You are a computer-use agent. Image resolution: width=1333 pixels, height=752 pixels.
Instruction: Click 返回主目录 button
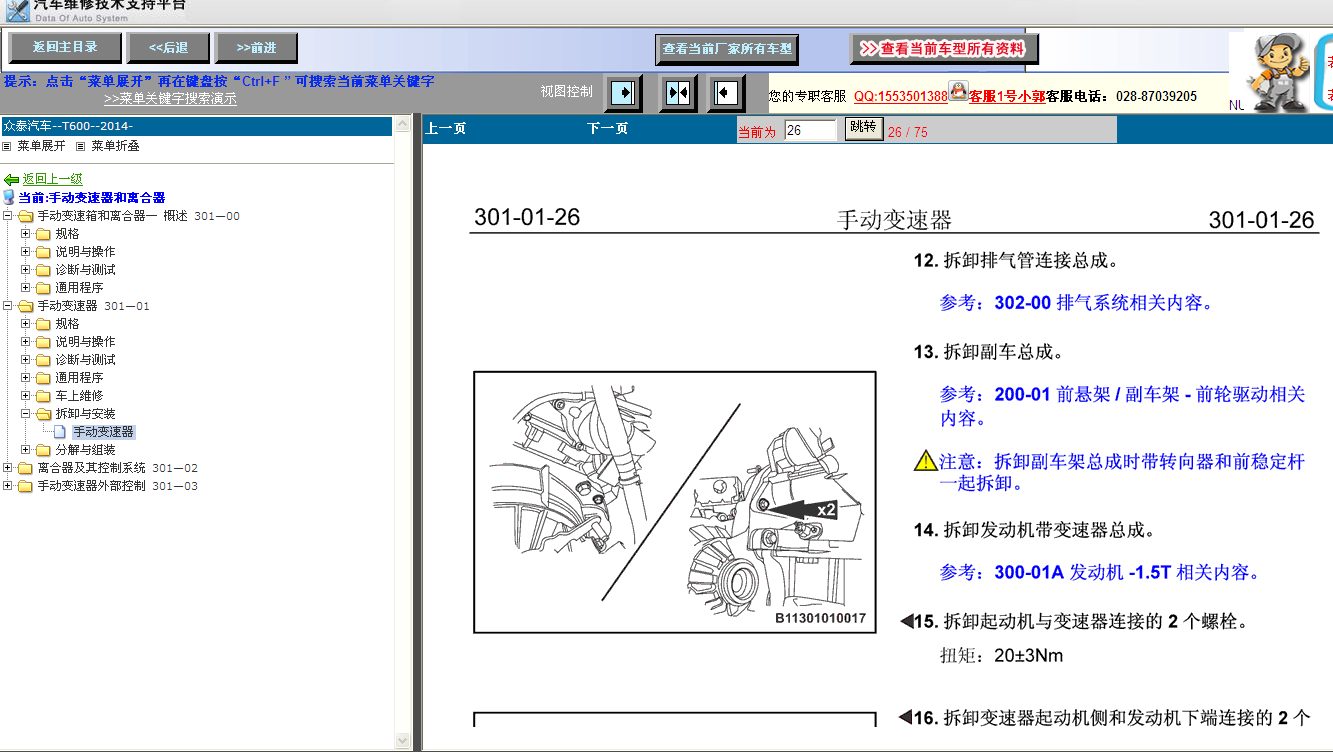click(65, 47)
